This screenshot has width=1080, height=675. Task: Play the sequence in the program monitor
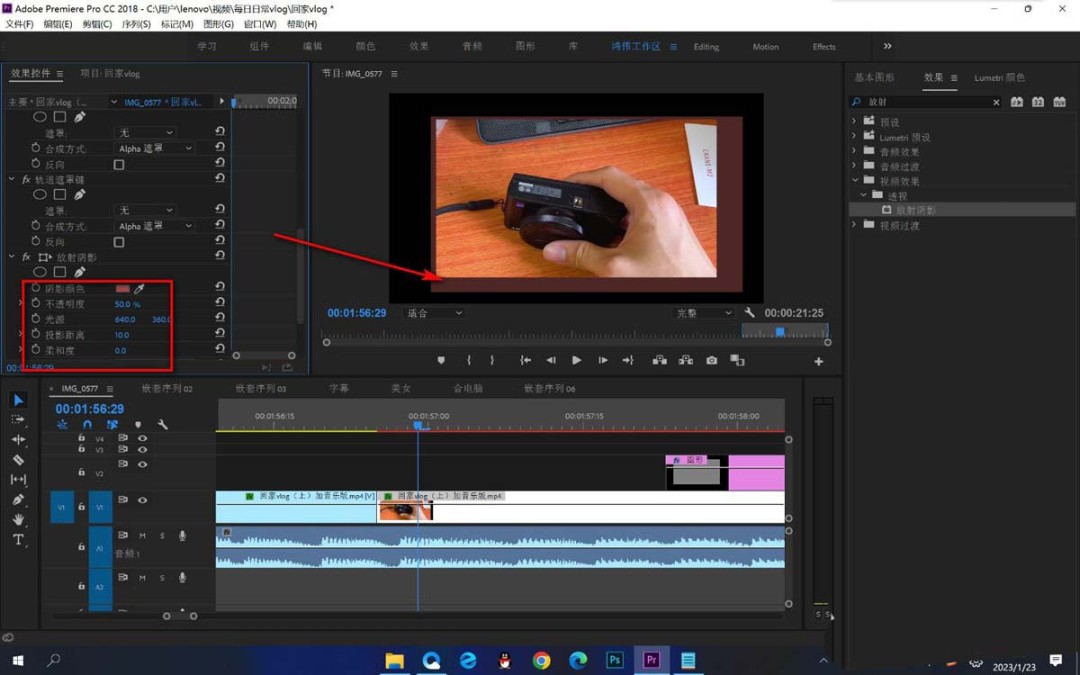(577, 360)
